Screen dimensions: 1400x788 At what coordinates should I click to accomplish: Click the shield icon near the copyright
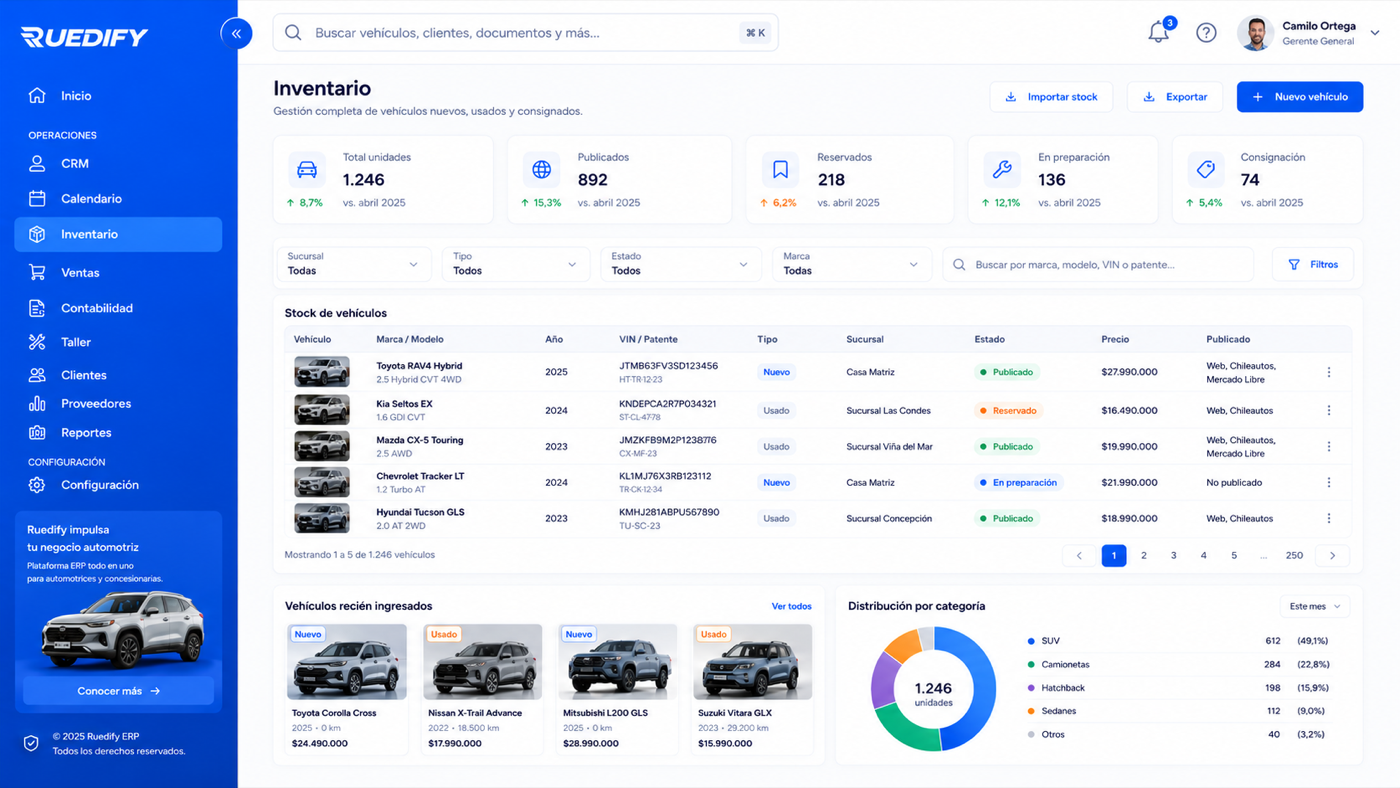(31, 743)
